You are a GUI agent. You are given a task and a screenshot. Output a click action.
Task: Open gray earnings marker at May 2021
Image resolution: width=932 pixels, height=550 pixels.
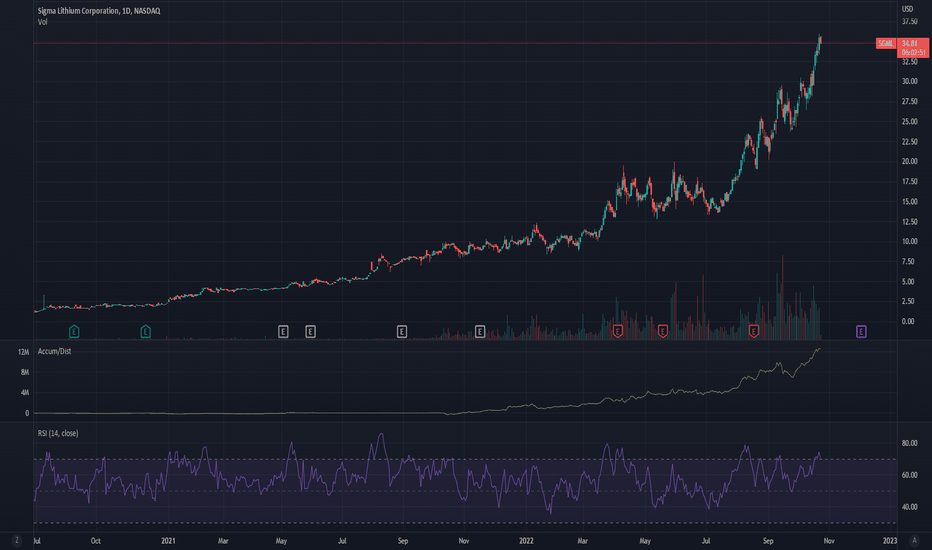283,331
